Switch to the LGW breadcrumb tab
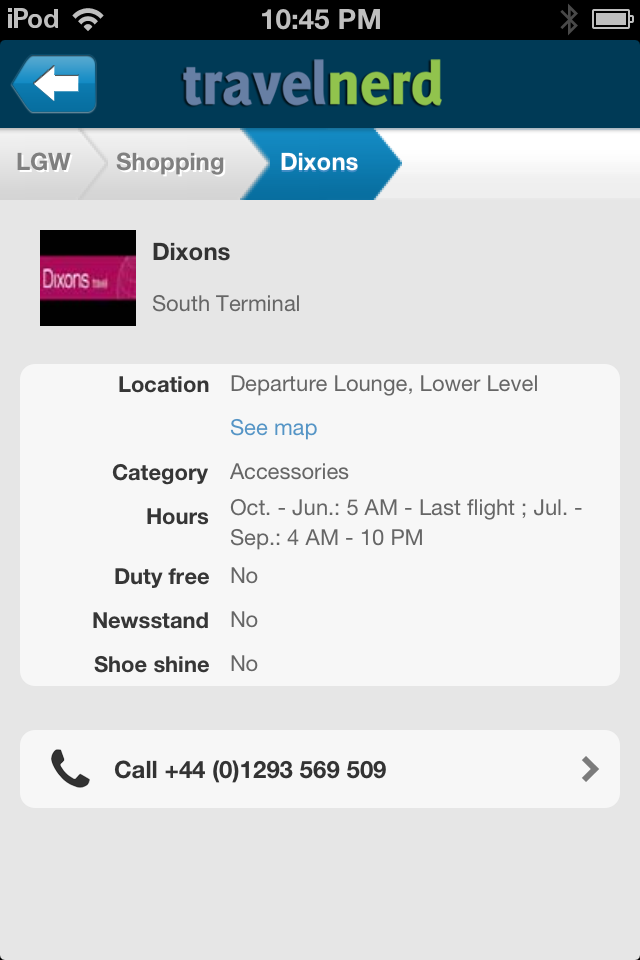640x960 pixels. click(x=44, y=161)
